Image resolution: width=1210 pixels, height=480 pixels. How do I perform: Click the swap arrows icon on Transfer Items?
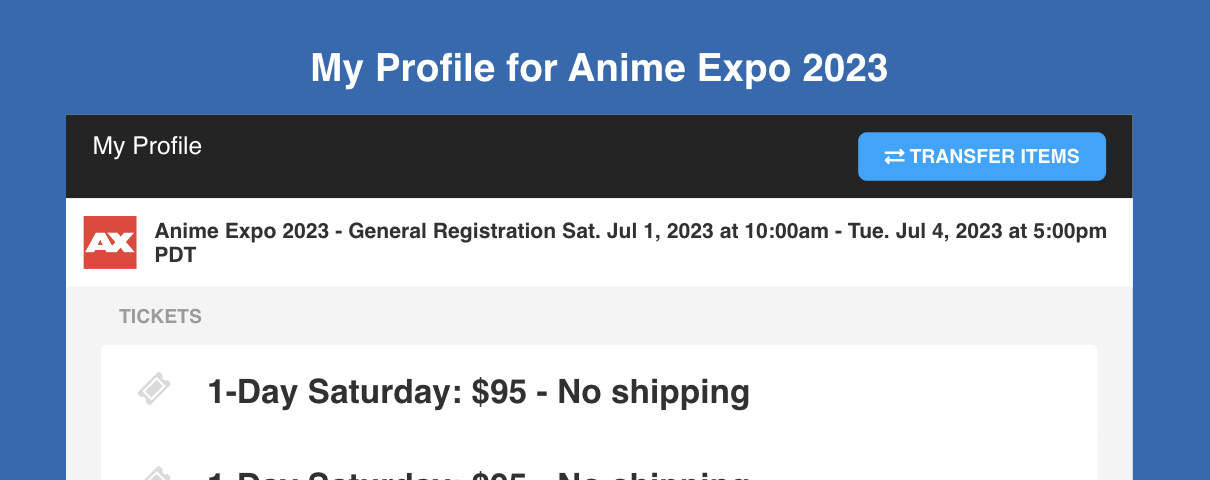pos(894,157)
